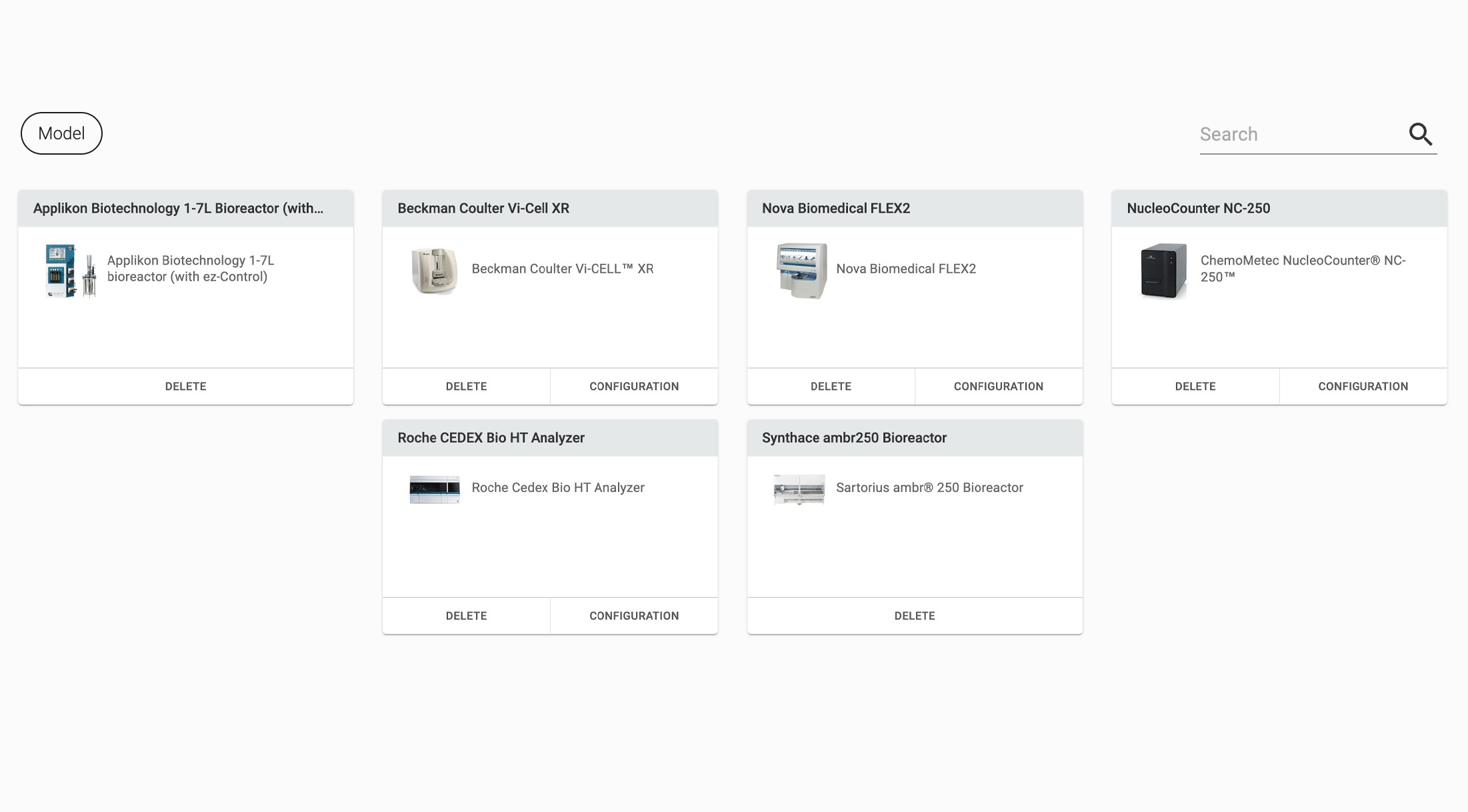Open Configuration for NucleoCounter NC-250
The width and height of the screenshot is (1468, 812).
(1363, 387)
